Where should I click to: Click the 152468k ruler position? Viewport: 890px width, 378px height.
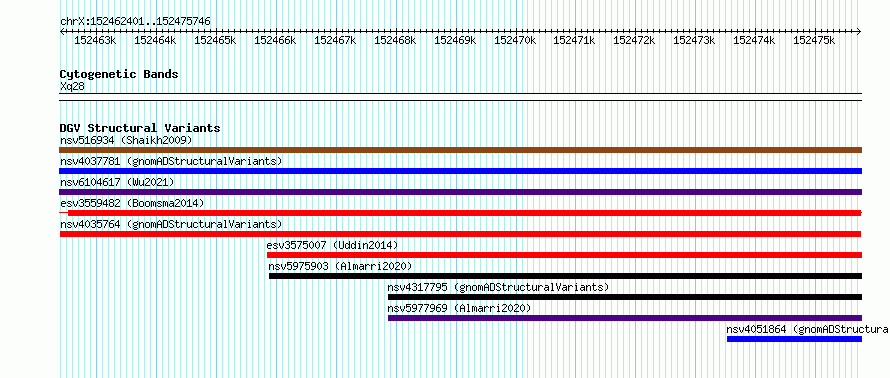click(x=395, y=40)
